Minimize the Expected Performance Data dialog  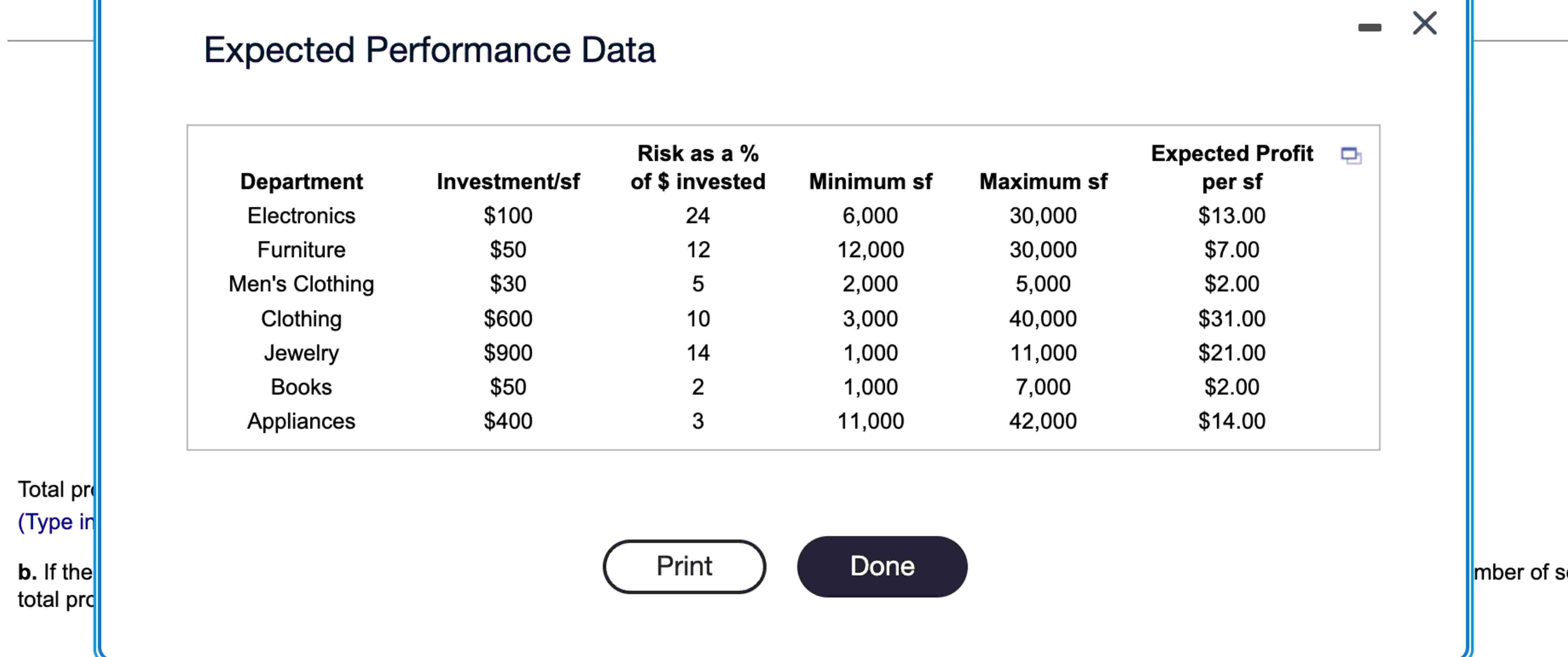(x=1369, y=27)
